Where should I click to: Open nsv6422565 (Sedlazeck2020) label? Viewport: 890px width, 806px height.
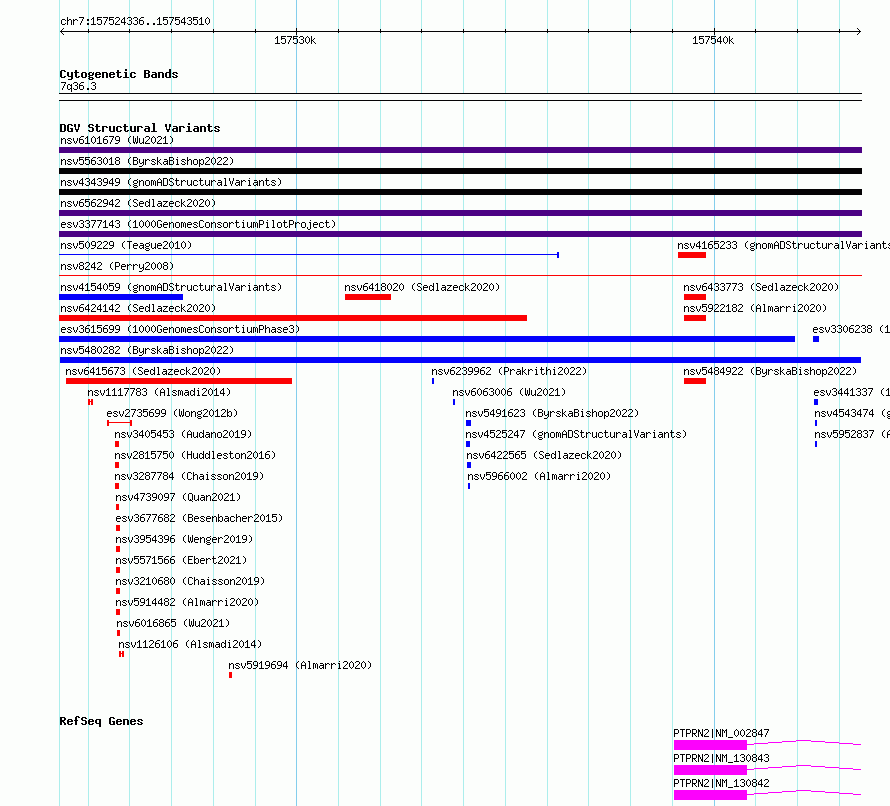pos(544,455)
